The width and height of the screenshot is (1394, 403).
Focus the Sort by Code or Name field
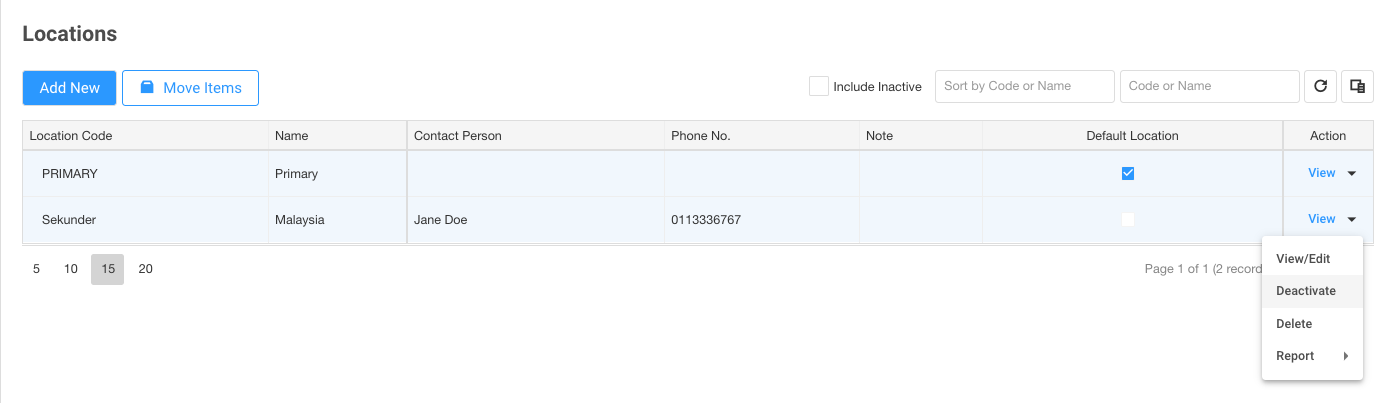(1025, 86)
